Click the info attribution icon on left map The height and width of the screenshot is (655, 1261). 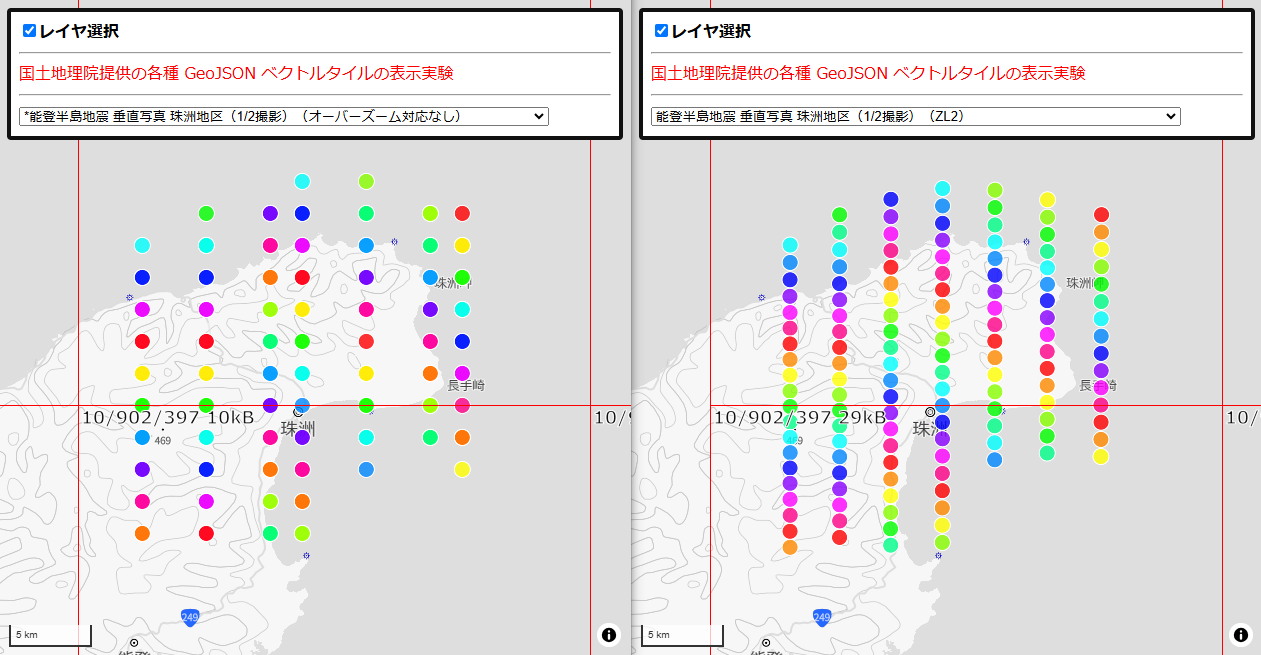pyautogui.click(x=609, y=634)
